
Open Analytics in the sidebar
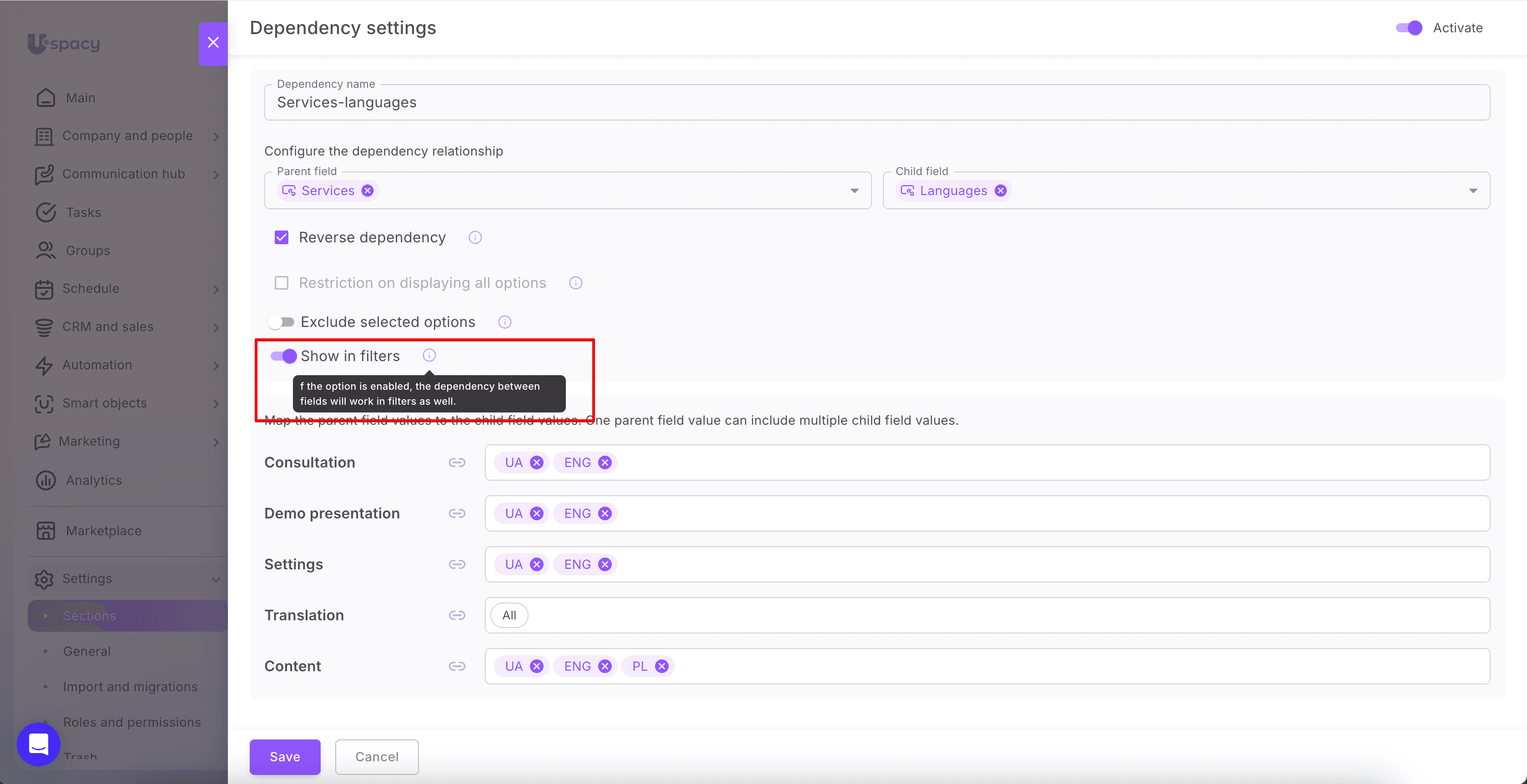point(94,480)
